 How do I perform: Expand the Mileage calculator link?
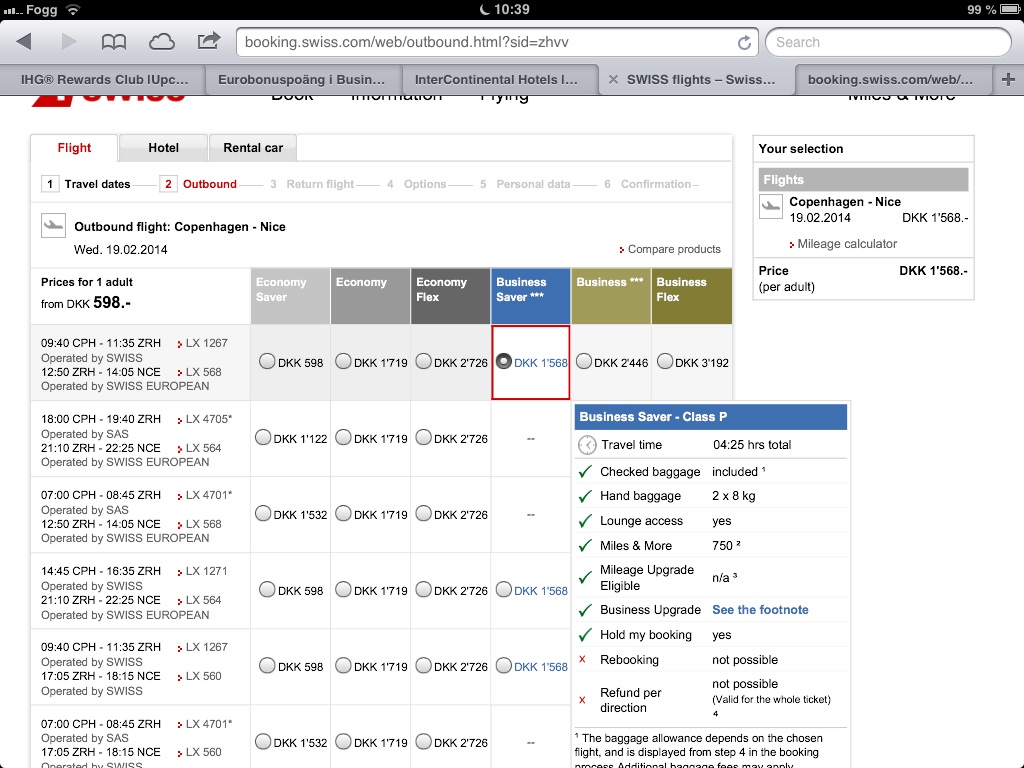coord(846,244)
